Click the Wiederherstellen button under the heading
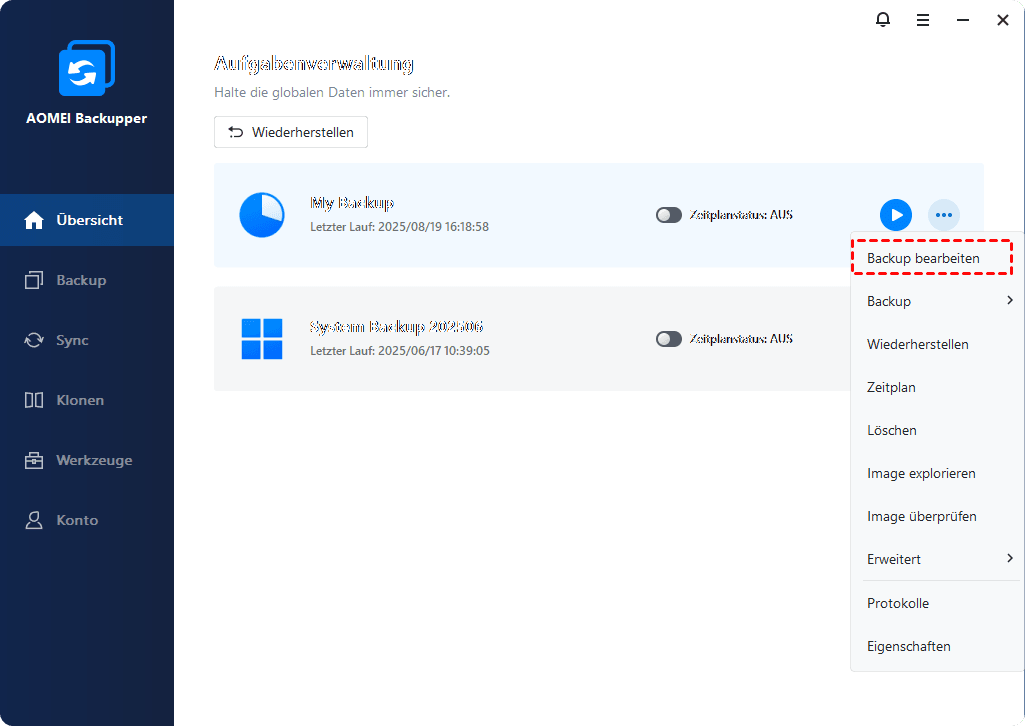The width and height of the screenshot is (1025, 726). pyautogui.click(x=291, y=132)
